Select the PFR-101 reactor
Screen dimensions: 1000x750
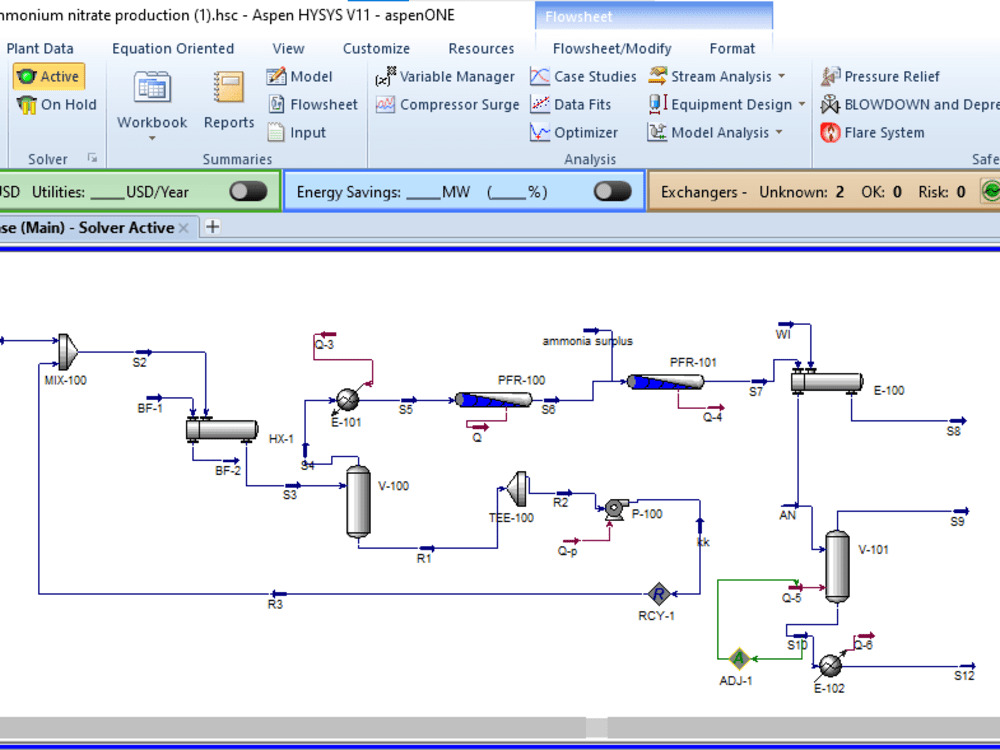point(666,381)
